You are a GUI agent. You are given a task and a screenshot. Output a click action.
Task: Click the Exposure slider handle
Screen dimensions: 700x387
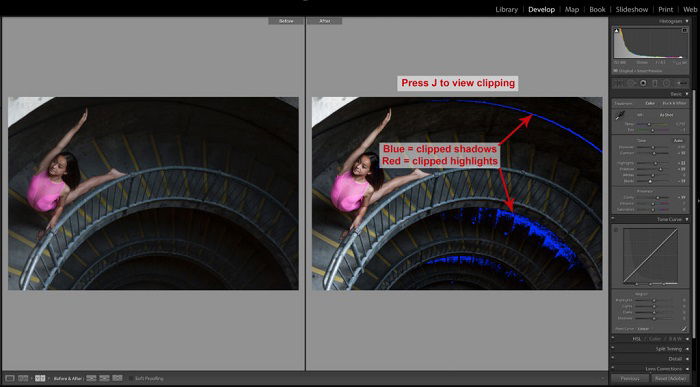tap(653, 147)
